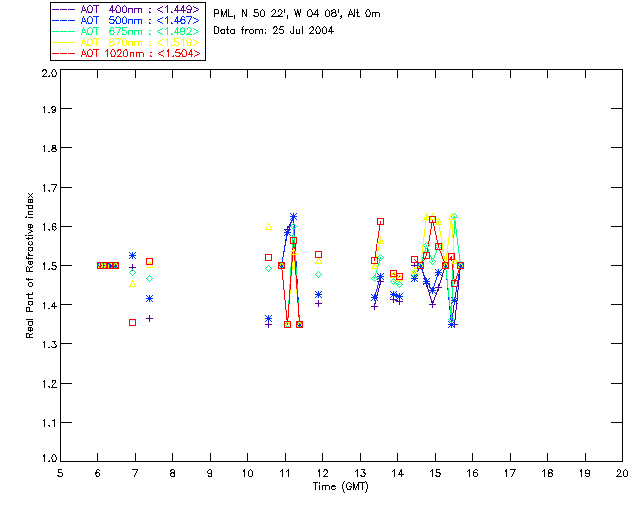Click the 1.0 y-axis tick label
Screen dimensions: 640x512
pyautogui.click(x=49, y=458)
